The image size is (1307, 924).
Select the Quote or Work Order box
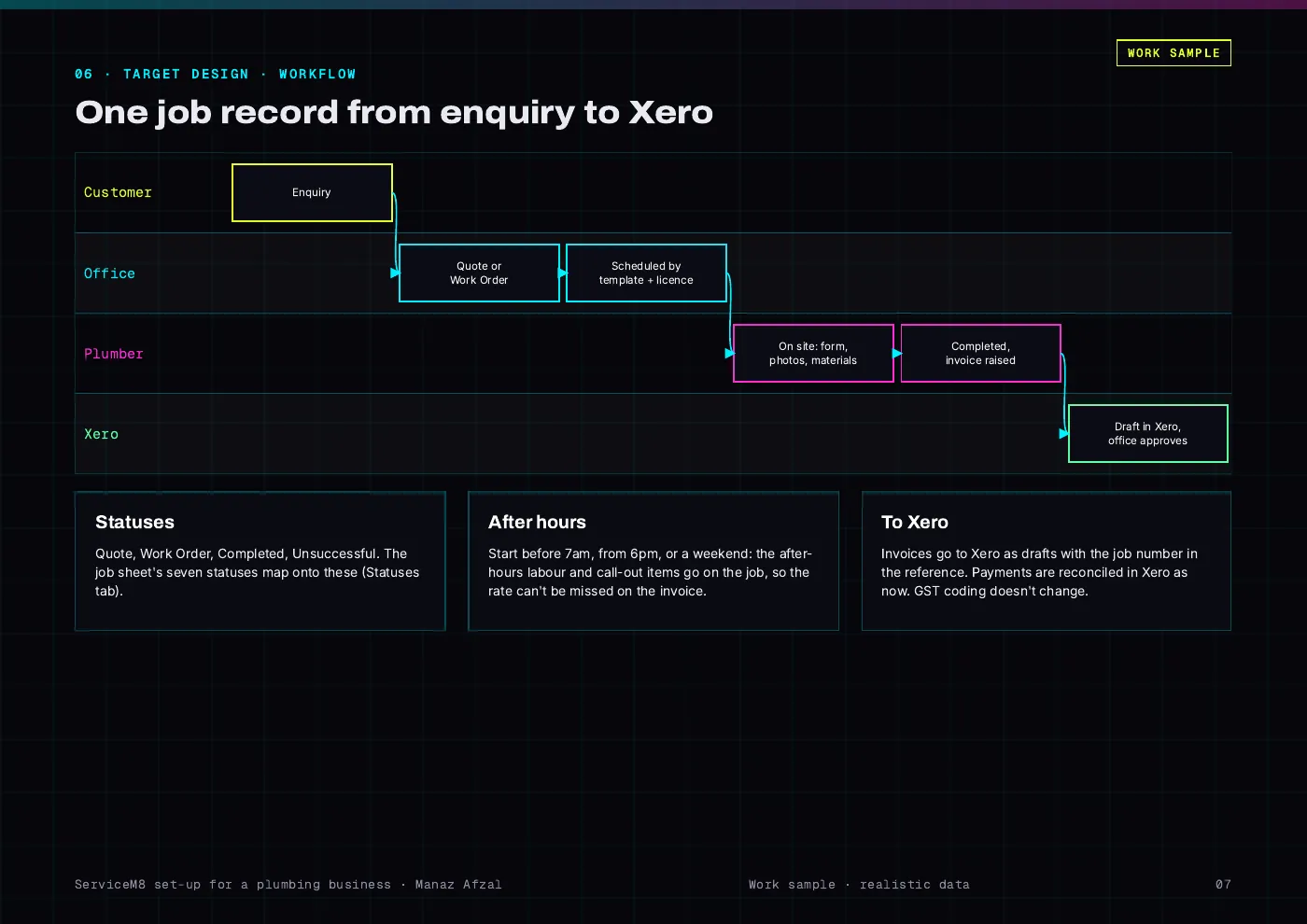(x=479, y=273)
